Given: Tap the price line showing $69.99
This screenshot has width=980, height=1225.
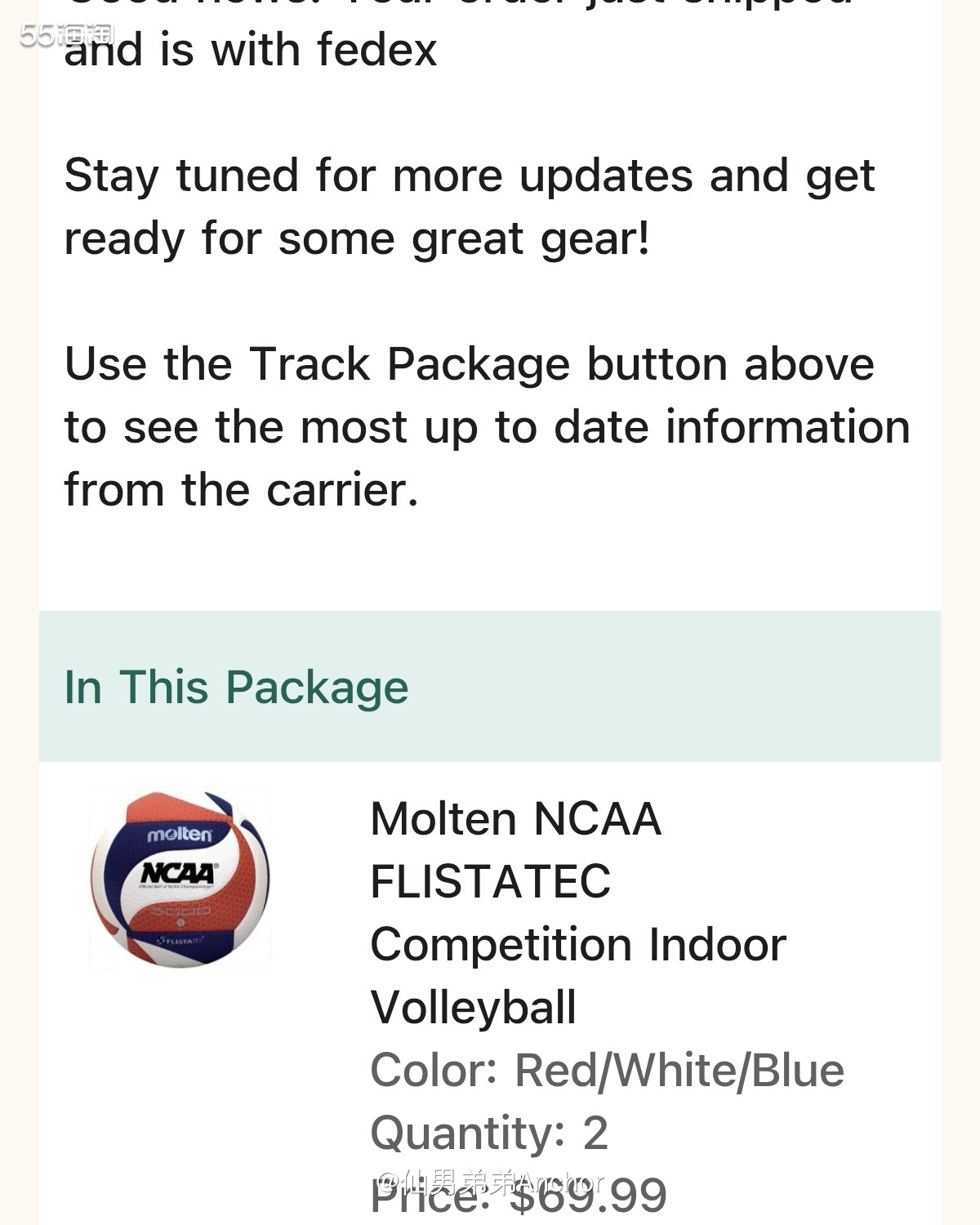Looking at the screenshot, I should [x=519, y=1196].
